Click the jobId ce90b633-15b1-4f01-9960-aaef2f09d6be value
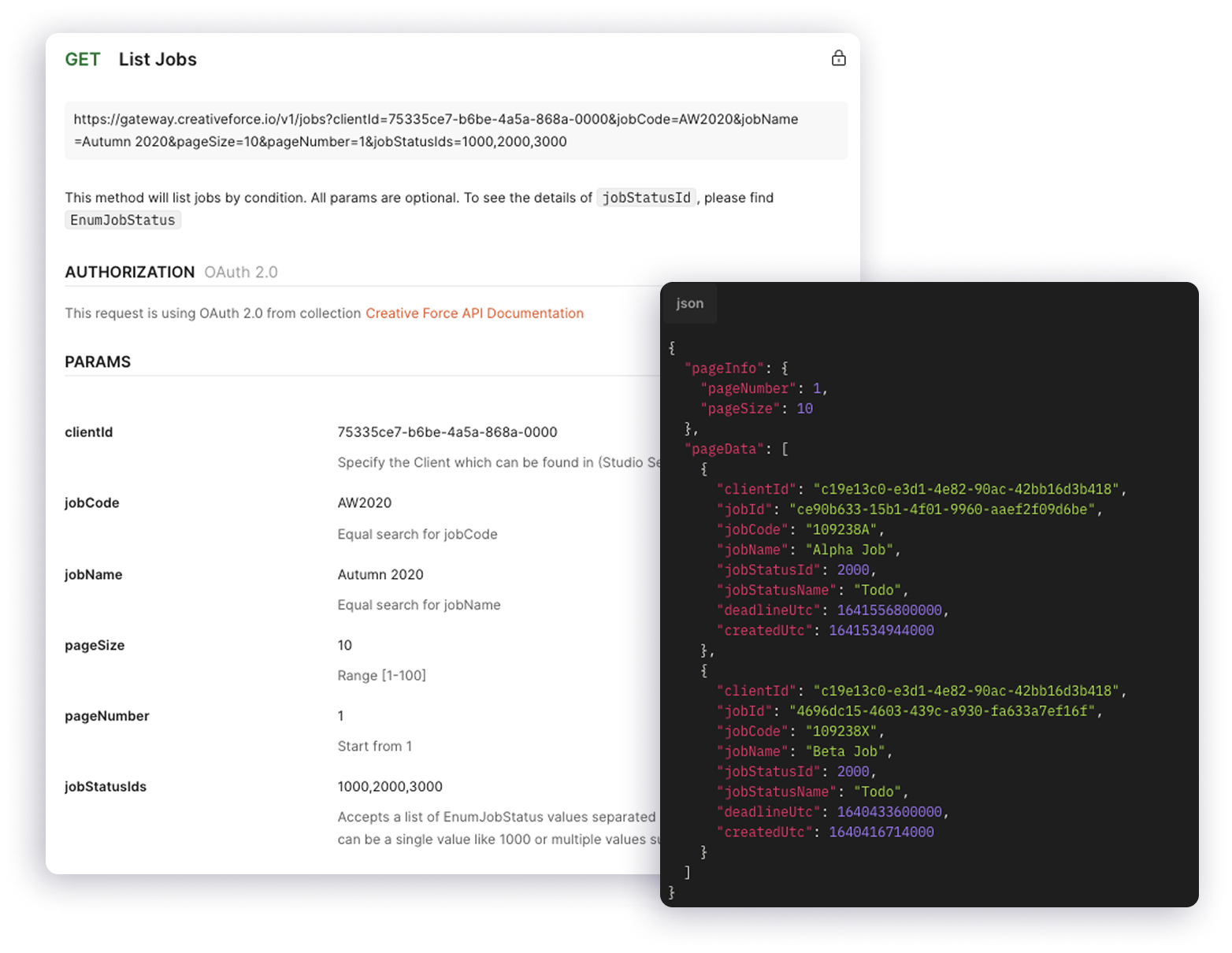Viewport: 1232px width, 953px height. click(x=942, y=510)
